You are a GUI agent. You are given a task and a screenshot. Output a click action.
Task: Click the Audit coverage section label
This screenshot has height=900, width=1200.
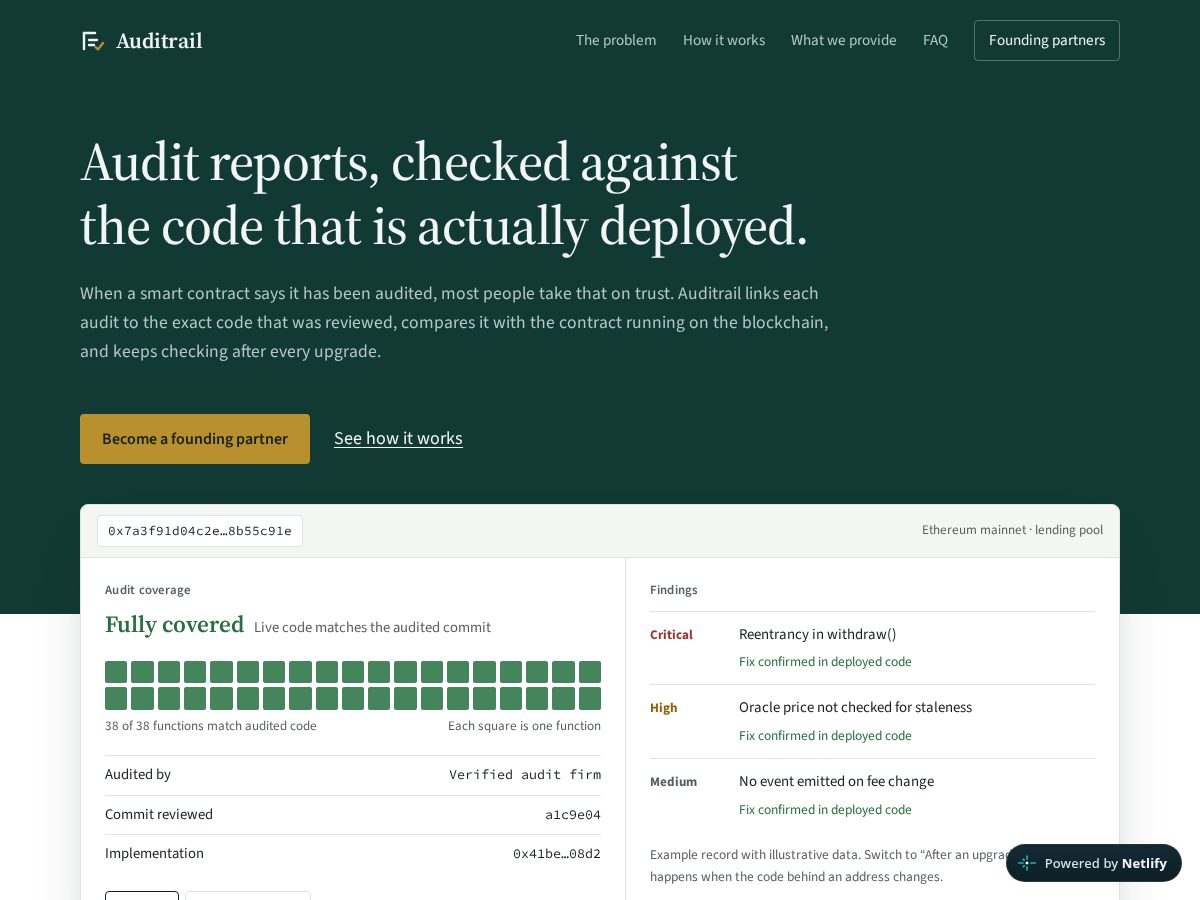(148, 590)
